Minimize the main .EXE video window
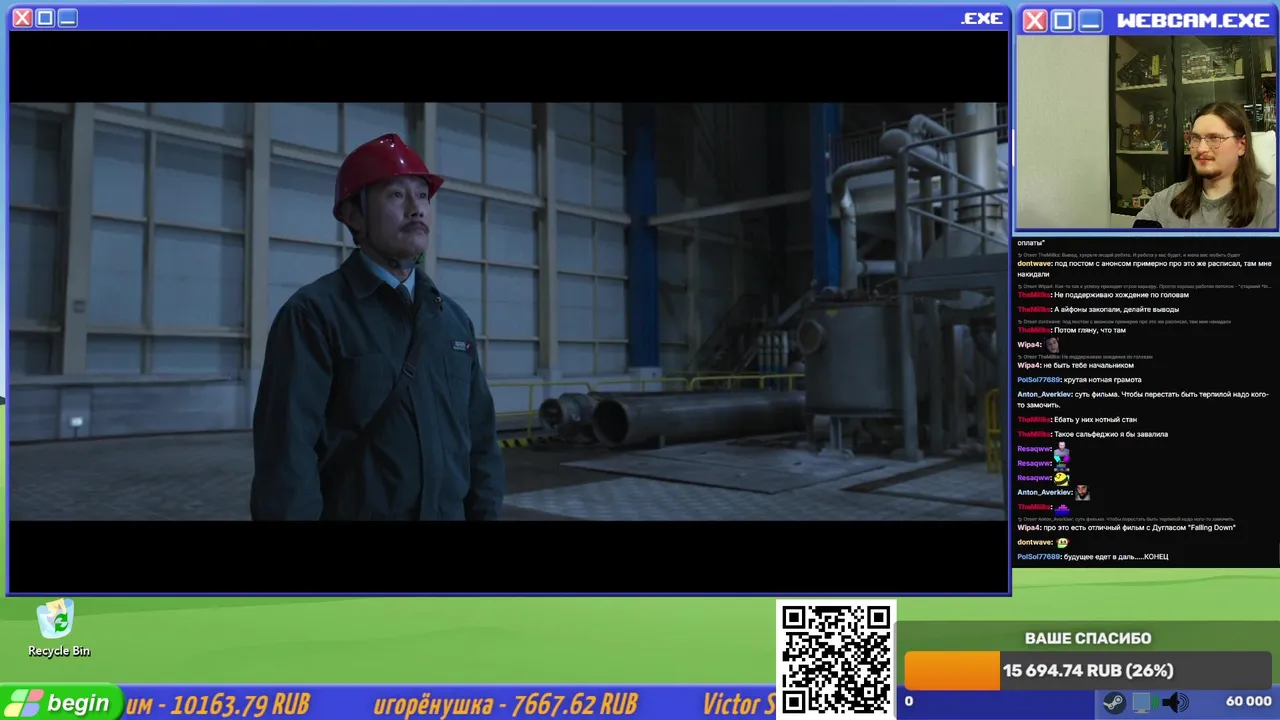1280x720 pixels. 67,18
